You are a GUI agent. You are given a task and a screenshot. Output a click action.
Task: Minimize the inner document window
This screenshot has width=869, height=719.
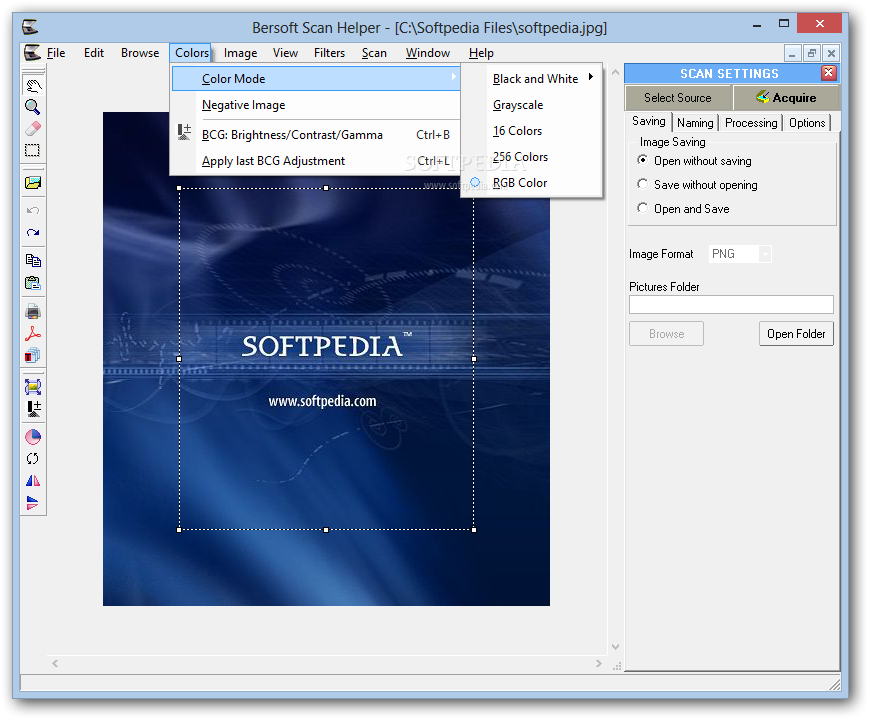click(x=793, y=53)
